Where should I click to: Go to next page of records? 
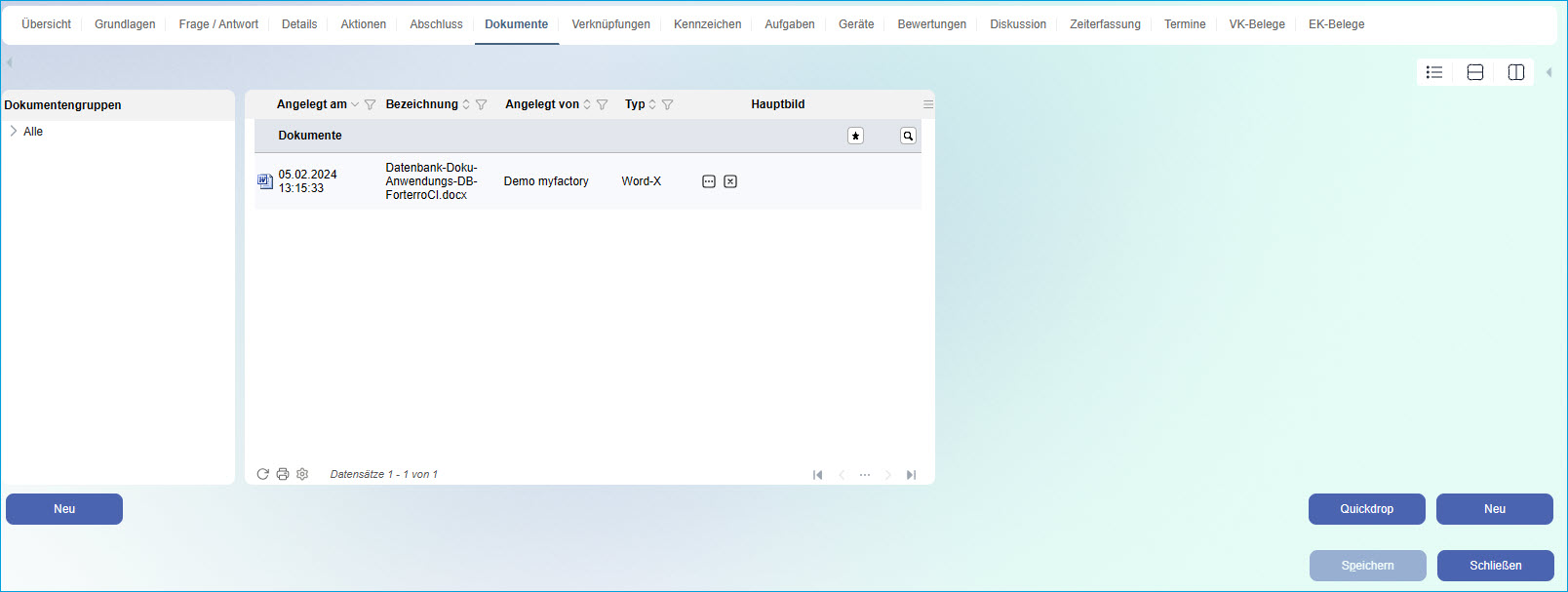(888, 475)
